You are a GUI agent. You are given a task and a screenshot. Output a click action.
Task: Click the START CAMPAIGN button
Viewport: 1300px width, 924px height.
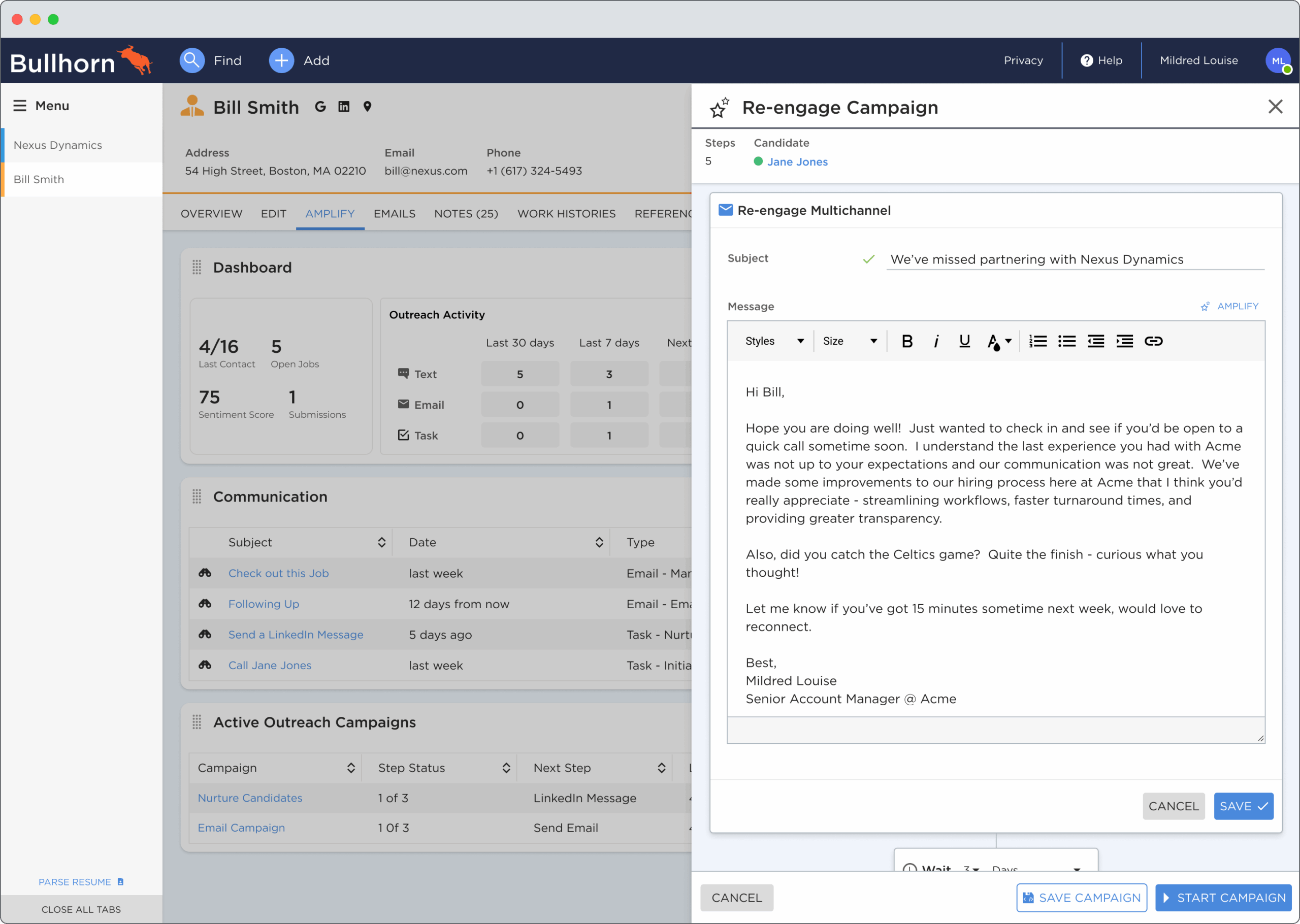(1223, 897)
